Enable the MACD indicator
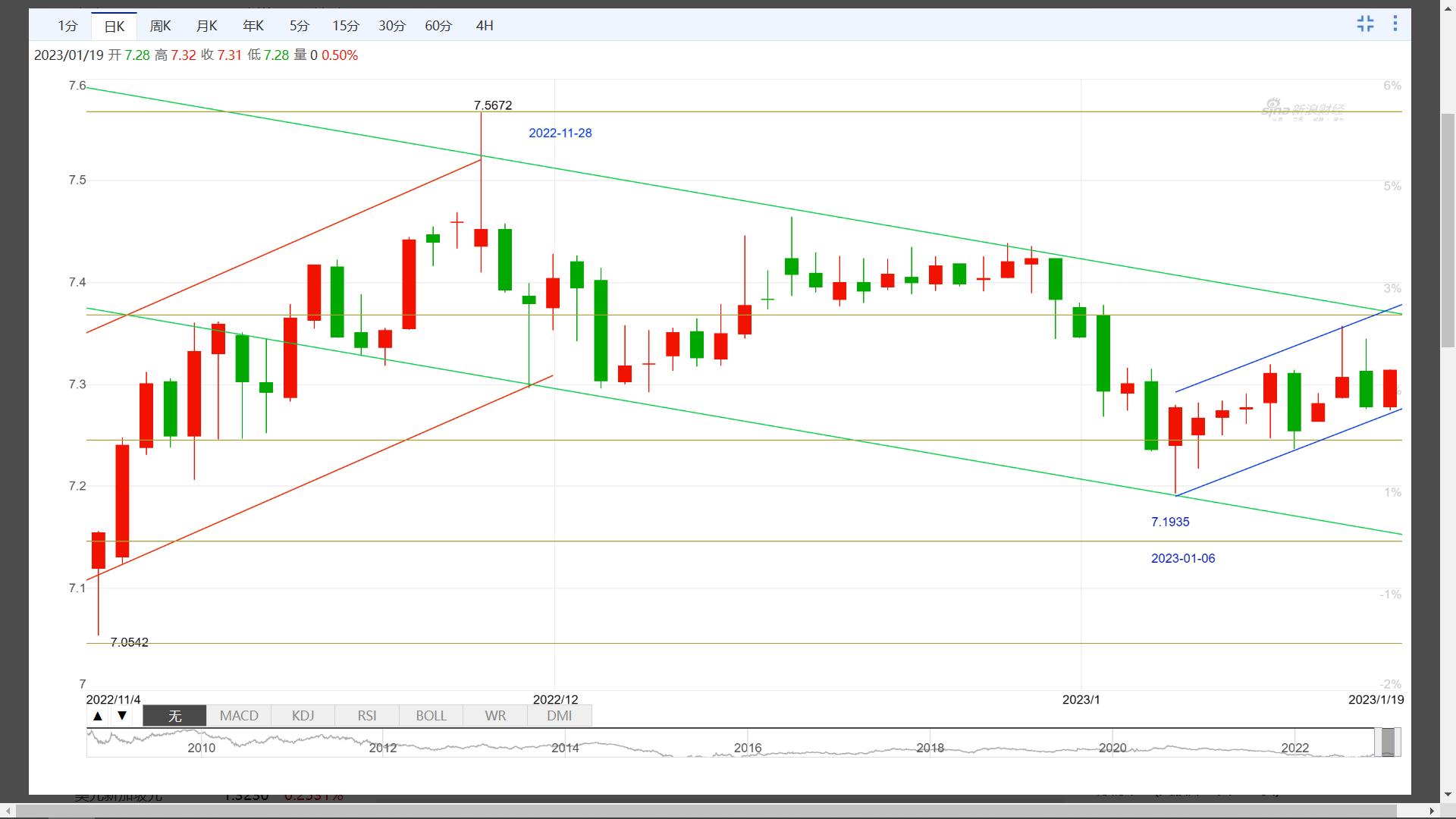Viewport: 1456px width, 819px height. (239, 716)
